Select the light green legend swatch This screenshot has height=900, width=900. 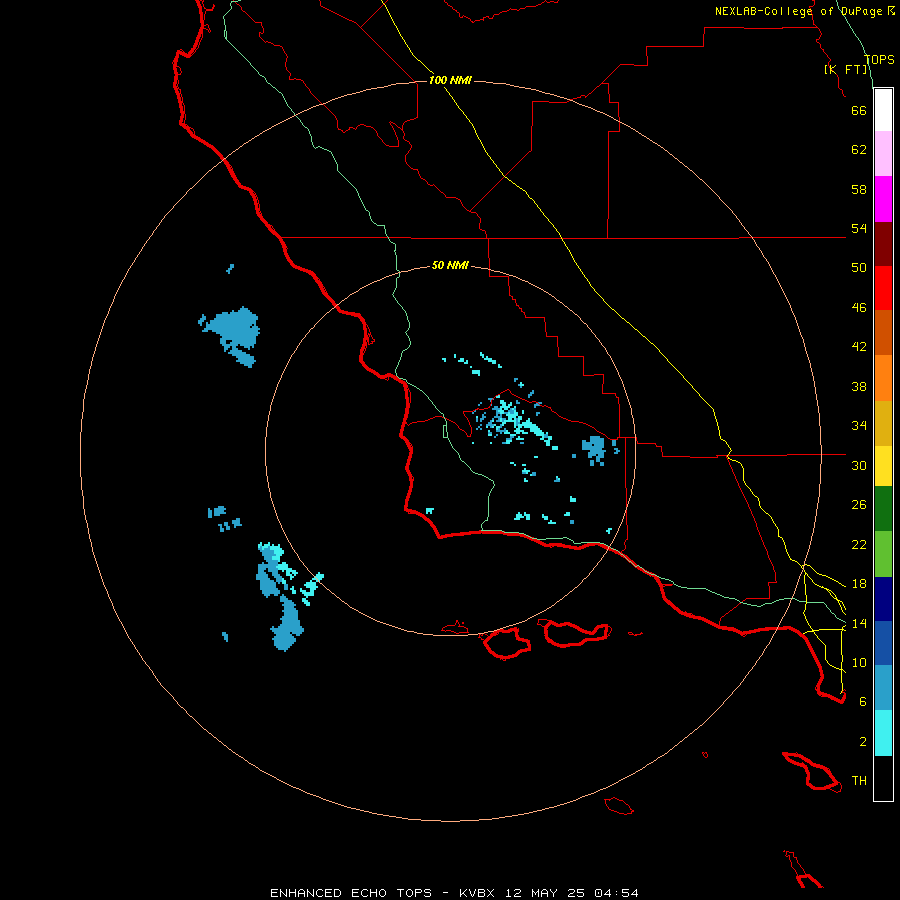883,554
